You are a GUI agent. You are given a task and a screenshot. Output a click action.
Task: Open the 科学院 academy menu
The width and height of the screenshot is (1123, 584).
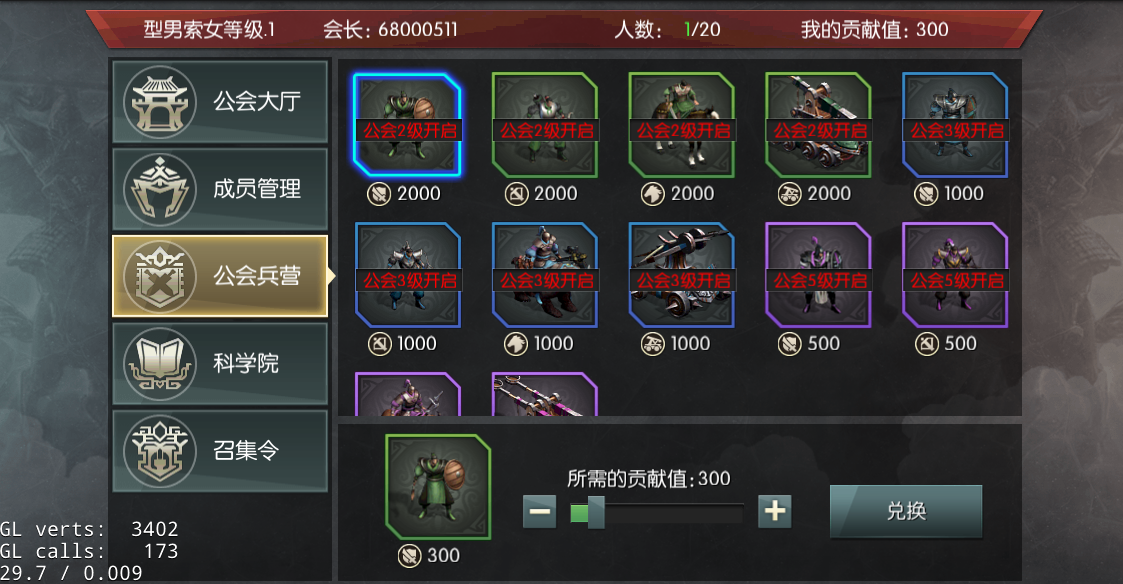220,363
